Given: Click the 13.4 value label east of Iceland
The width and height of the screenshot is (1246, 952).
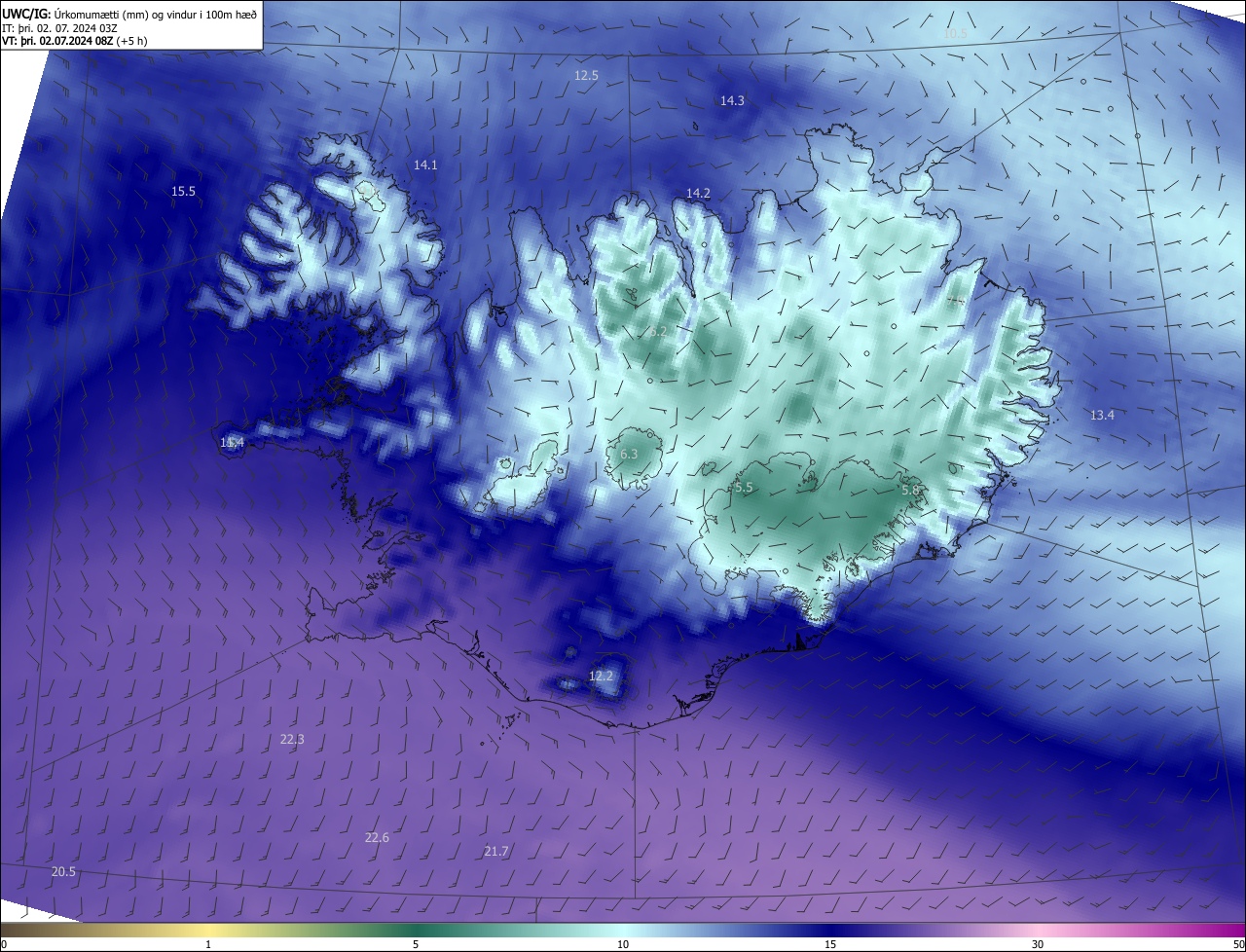Looking at the screenshot, I should tap(1102, 415).
